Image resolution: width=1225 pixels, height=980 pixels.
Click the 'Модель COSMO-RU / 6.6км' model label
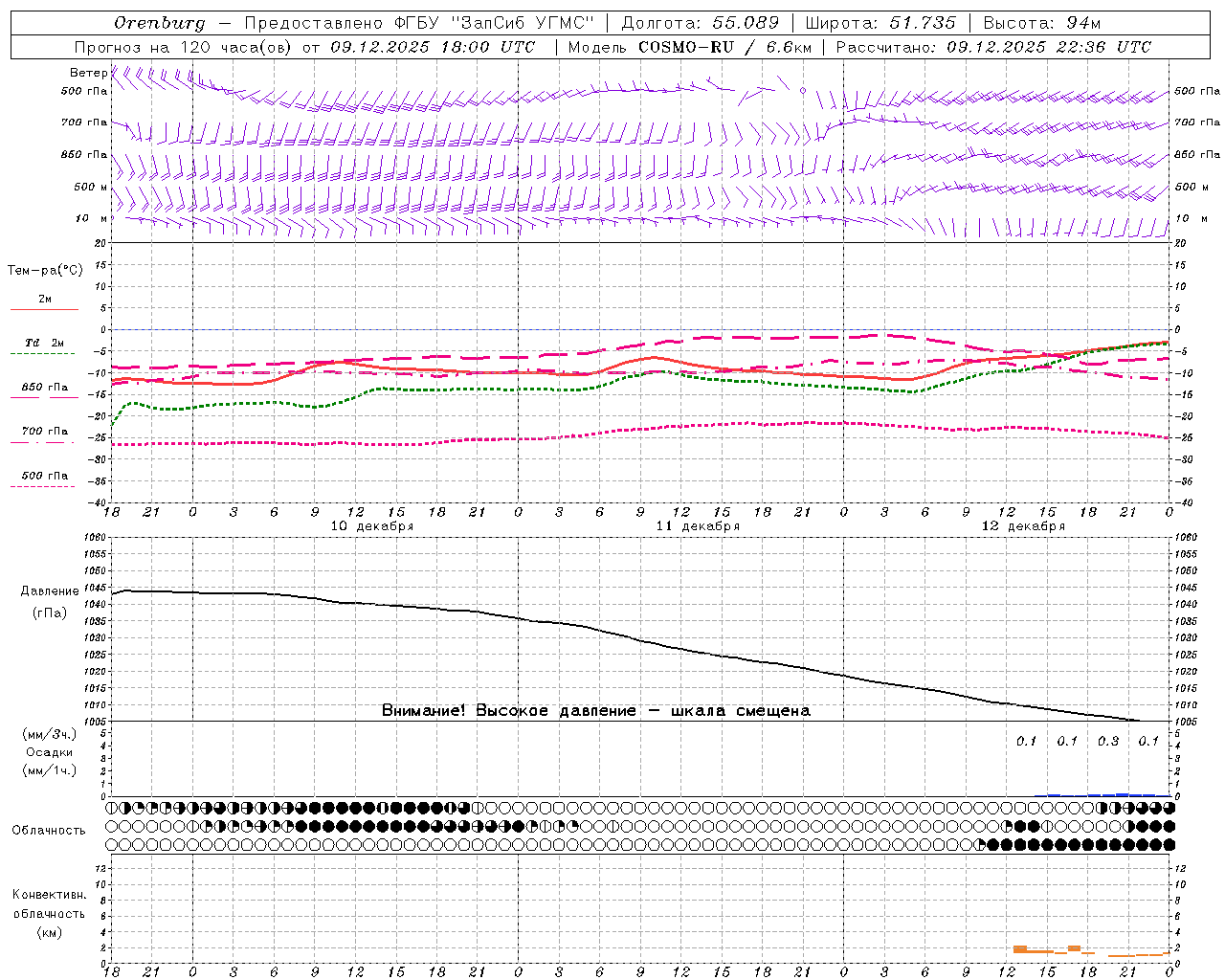[690, 47]
